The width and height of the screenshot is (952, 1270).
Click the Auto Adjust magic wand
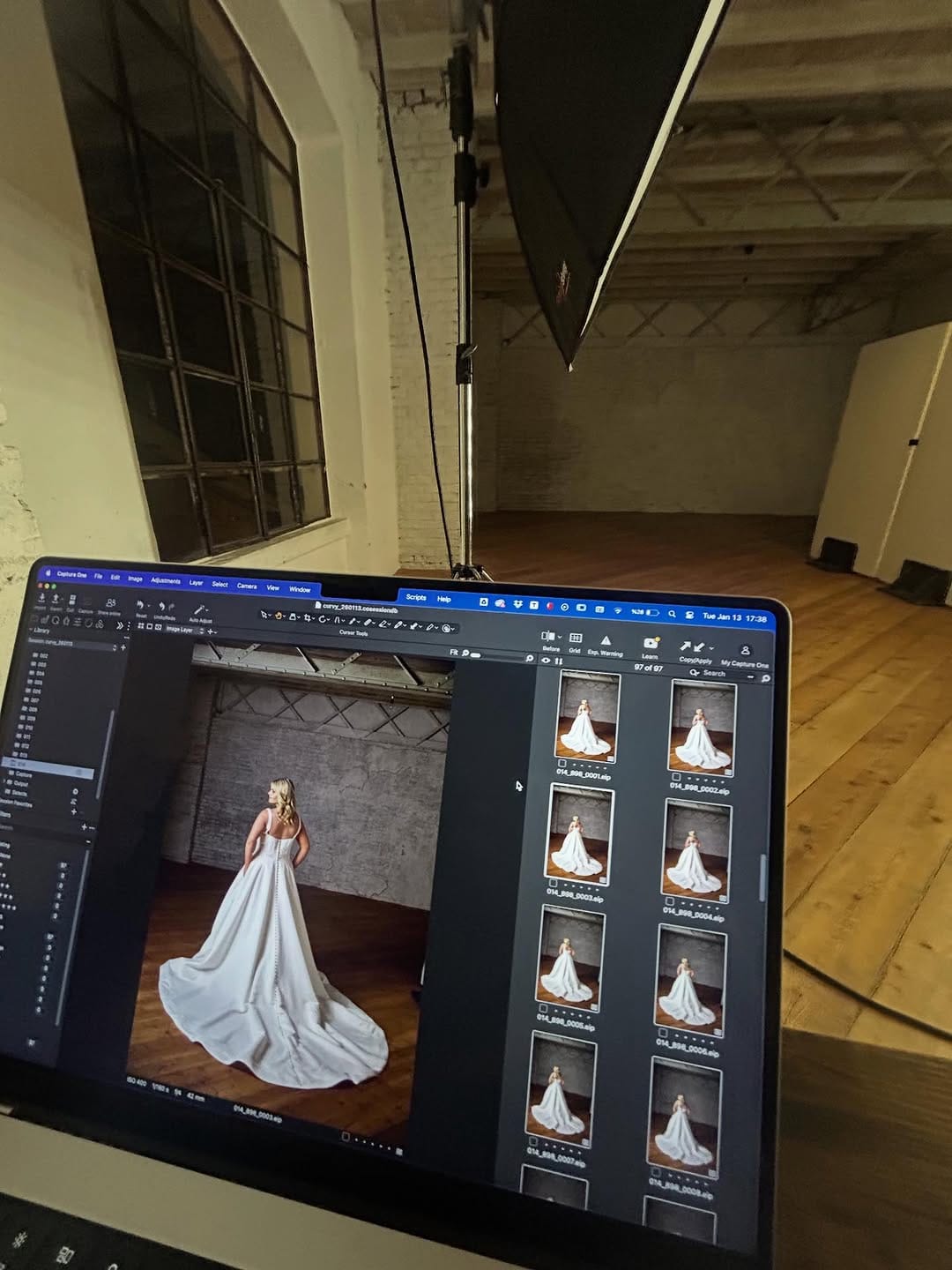click(x=199, y=609)
